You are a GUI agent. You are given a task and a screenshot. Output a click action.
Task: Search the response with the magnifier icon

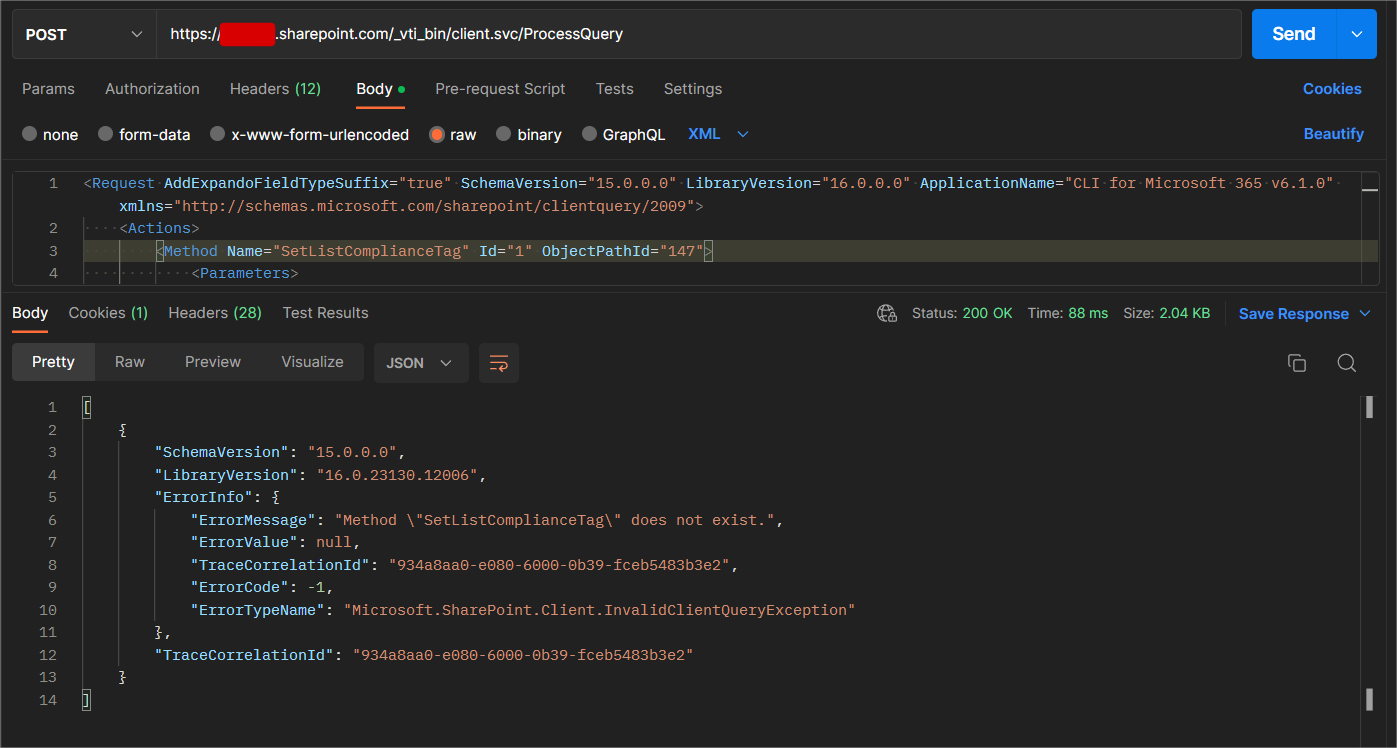(1347, 363)
